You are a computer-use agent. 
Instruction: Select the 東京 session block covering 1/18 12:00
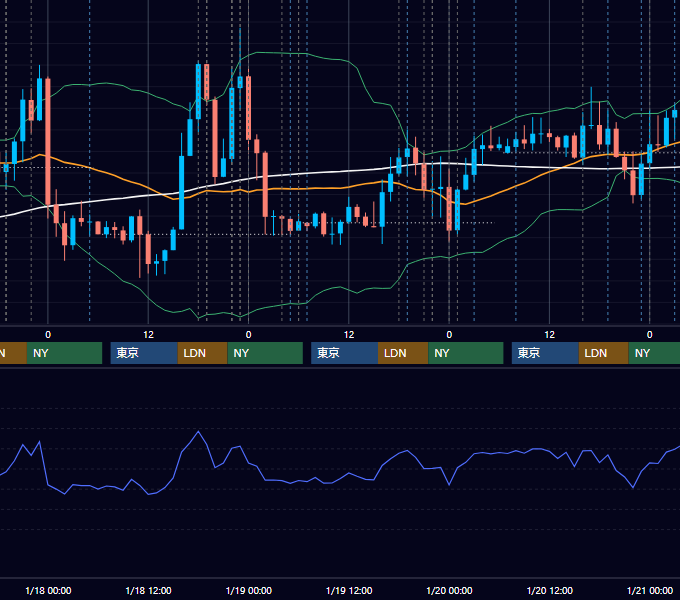(x=144, y=353)
